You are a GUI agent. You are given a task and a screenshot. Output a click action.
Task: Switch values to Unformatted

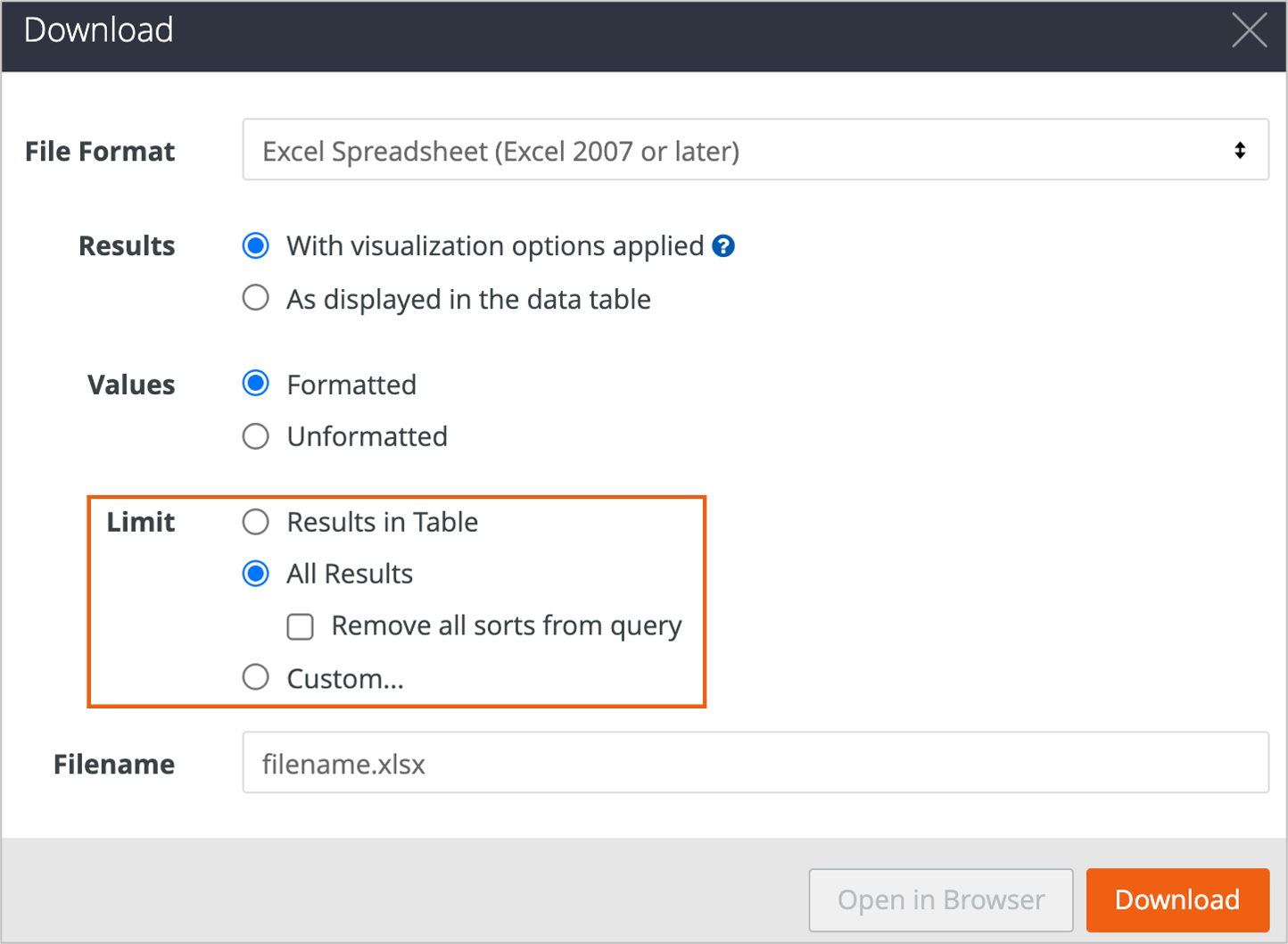coord(256,436)
